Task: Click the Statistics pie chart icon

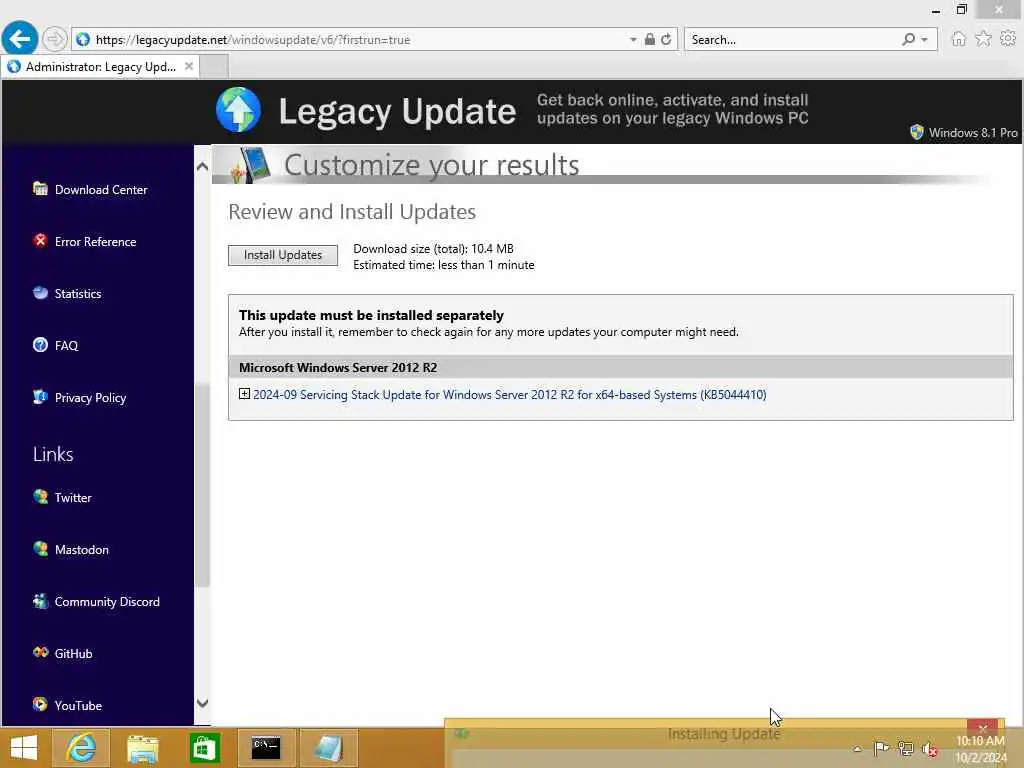Action: pyautogui.click(x=40, y=293)
